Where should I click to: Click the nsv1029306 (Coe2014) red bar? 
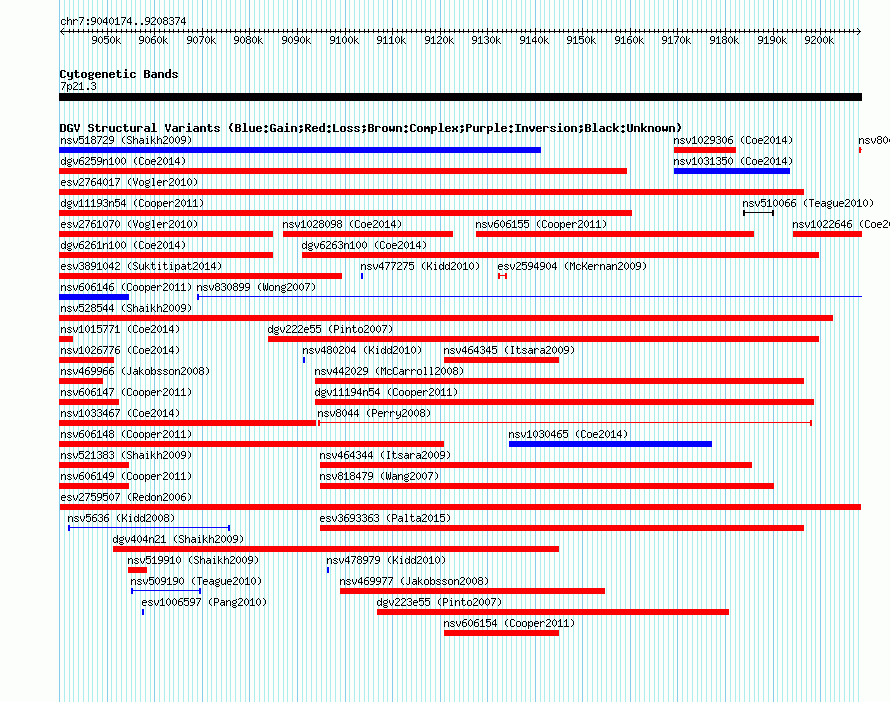704,150
